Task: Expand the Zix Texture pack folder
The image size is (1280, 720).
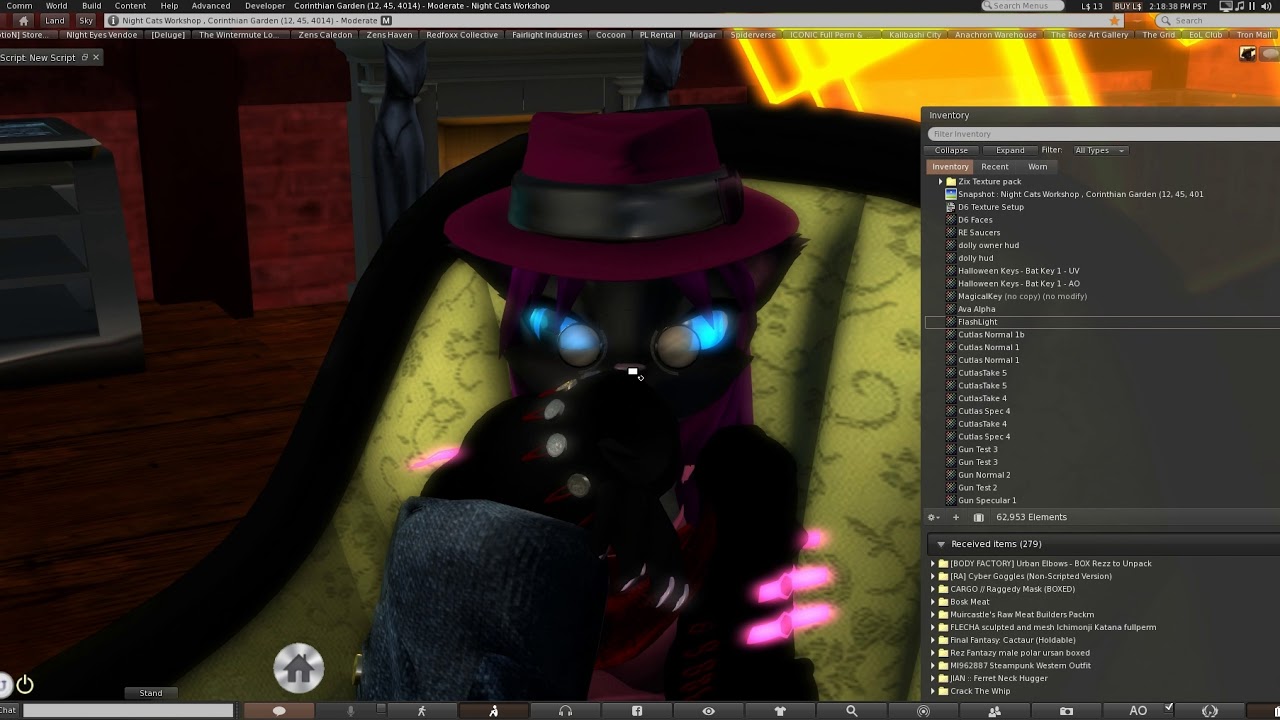Action: (x=941, y=182)
